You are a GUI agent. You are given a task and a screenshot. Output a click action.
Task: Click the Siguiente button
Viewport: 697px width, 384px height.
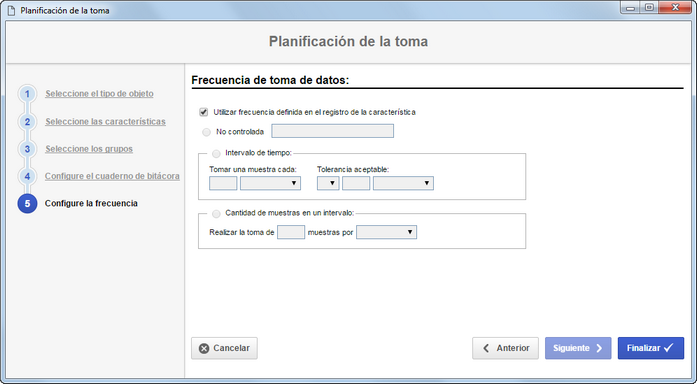[578, 348]
